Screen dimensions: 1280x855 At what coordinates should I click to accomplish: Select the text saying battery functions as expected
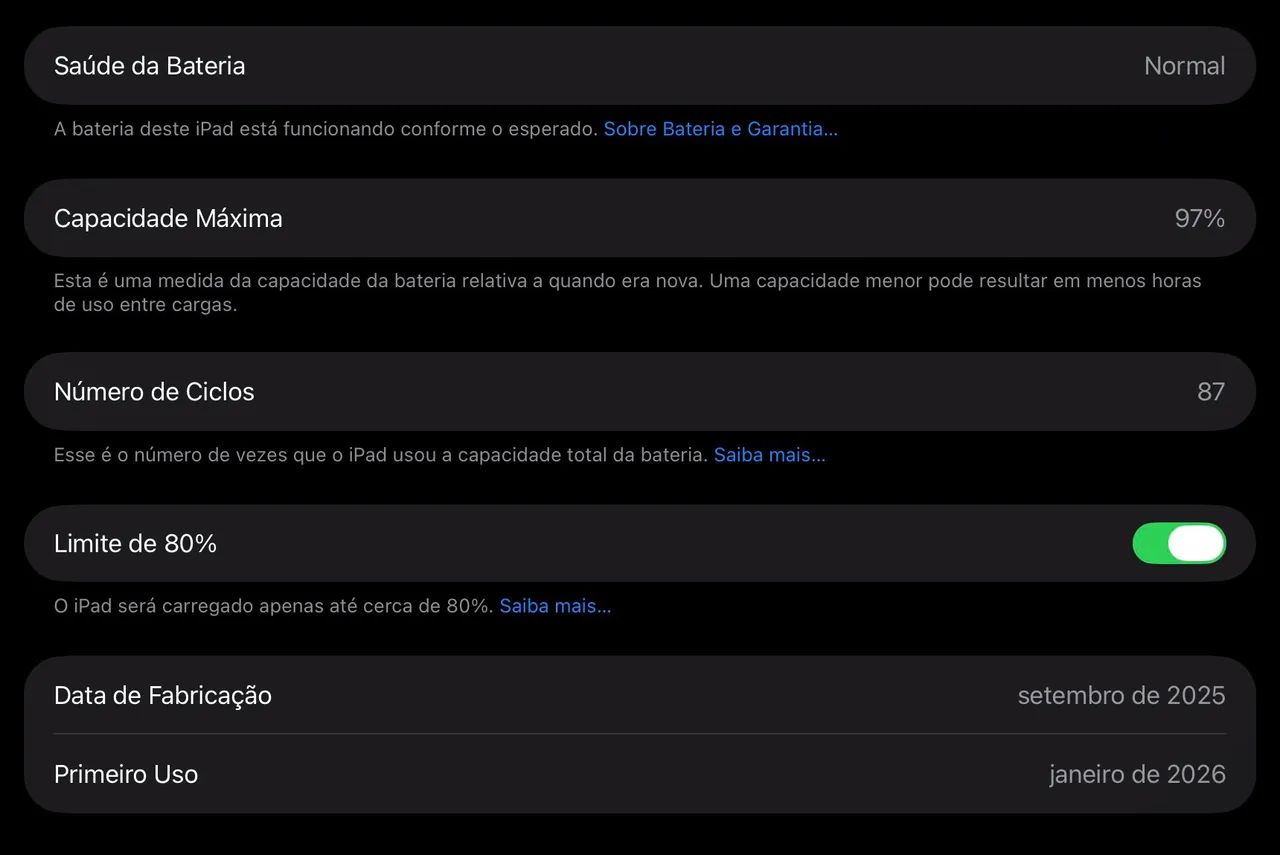[x=326, y=129]
